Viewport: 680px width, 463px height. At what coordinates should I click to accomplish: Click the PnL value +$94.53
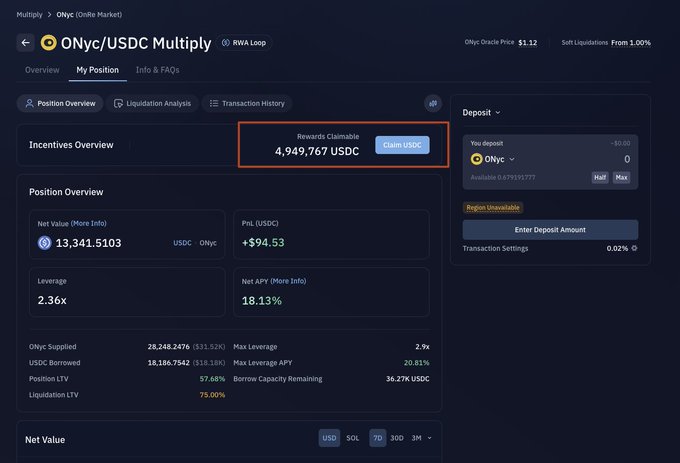click(x=263, y=243)
